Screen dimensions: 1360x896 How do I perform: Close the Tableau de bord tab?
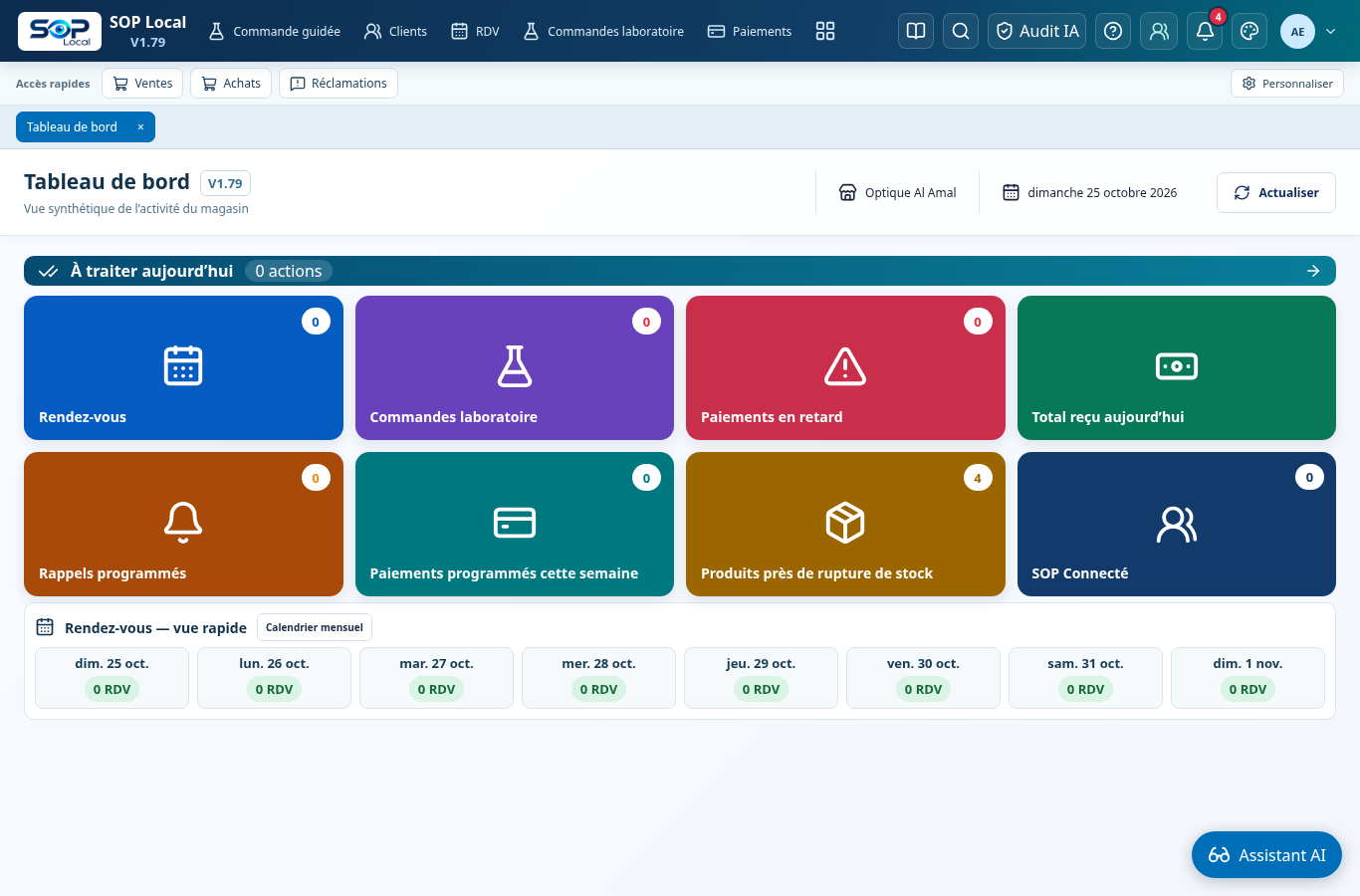click(x=140, y=127)
